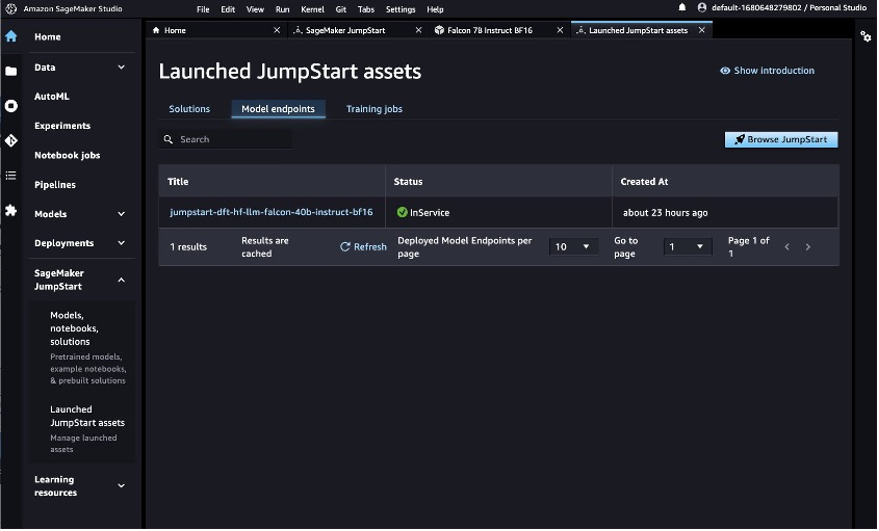Screen dimensions: 879x531
Task: Open Pipelines in the sidebar
Action: click(x=55, y=184)
